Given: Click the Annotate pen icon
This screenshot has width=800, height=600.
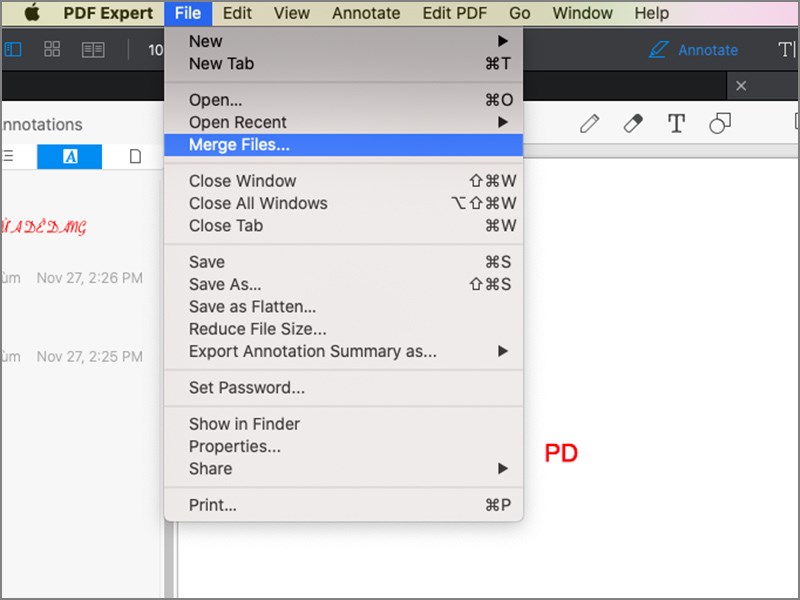Looking at the screenshot, I should [658, 49].
